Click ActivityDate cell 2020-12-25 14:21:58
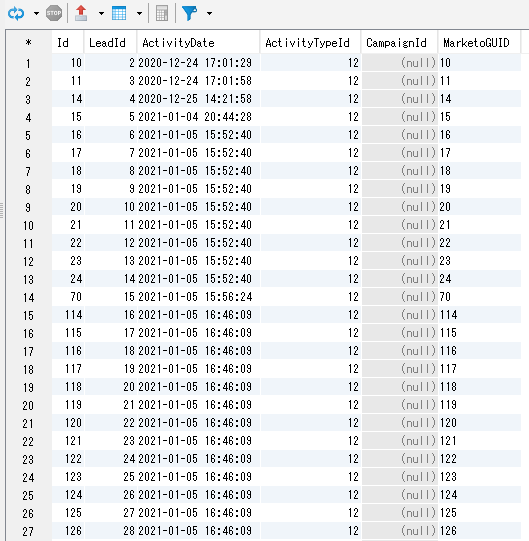The width and height of the screenshot is (529, 541). (x=199, y=99)
